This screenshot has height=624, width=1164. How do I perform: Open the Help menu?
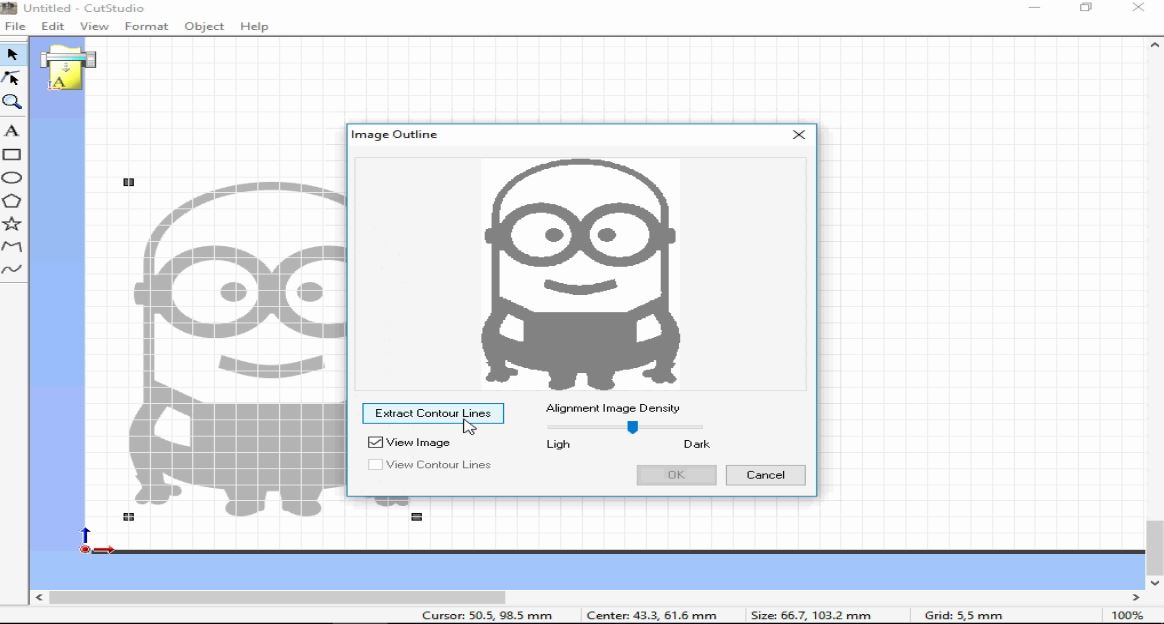(x=254, y=26)
